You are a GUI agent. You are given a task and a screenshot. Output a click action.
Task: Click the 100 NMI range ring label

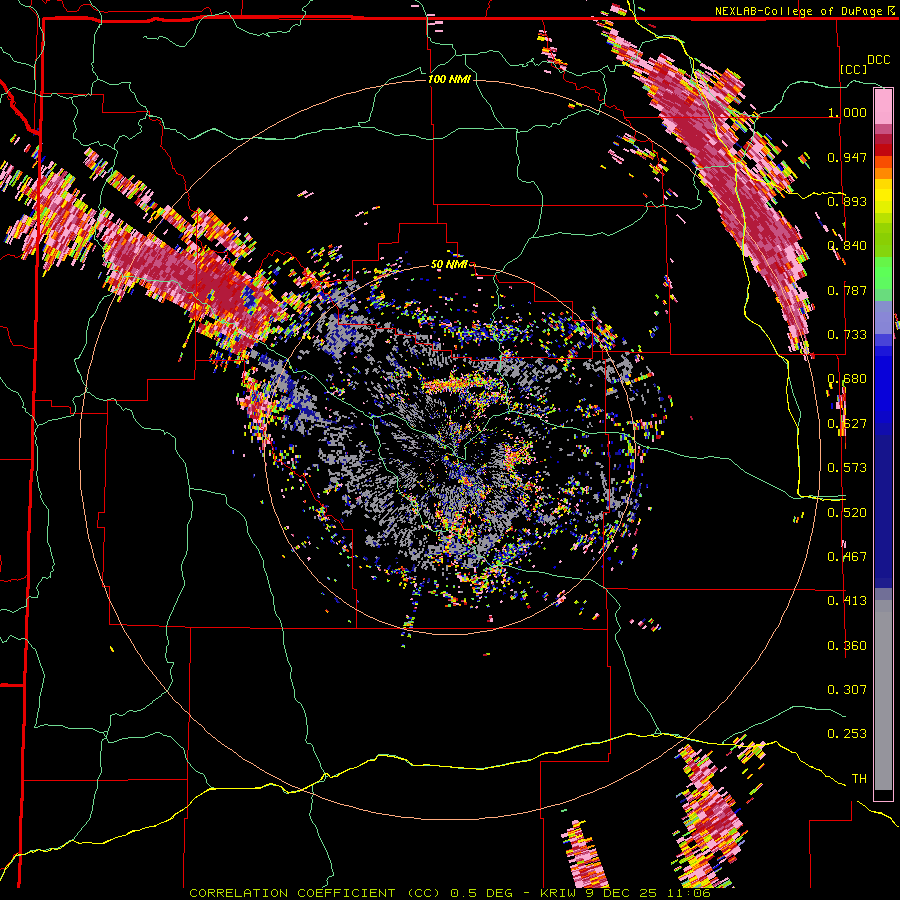pyautogui.click(x=449, y=79)
